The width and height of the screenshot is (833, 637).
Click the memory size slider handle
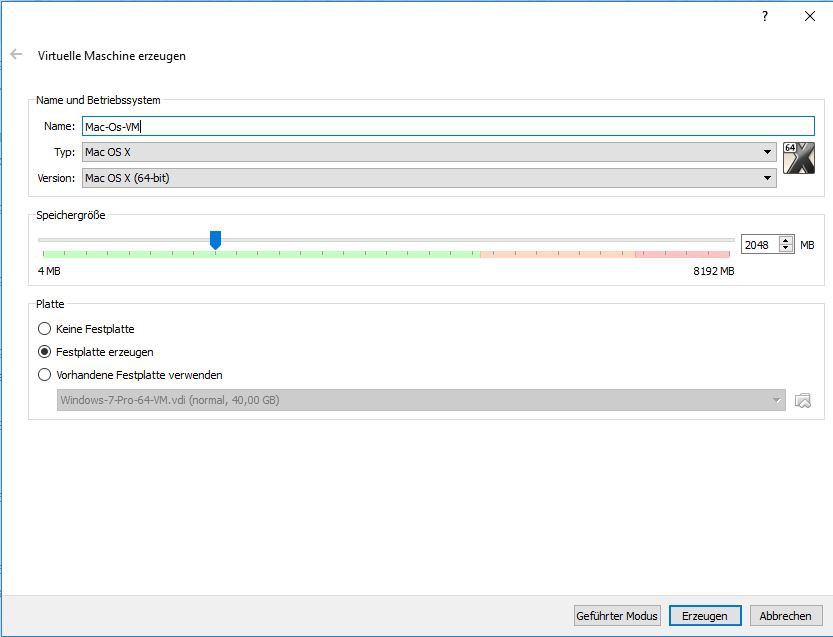pos(215,240)
